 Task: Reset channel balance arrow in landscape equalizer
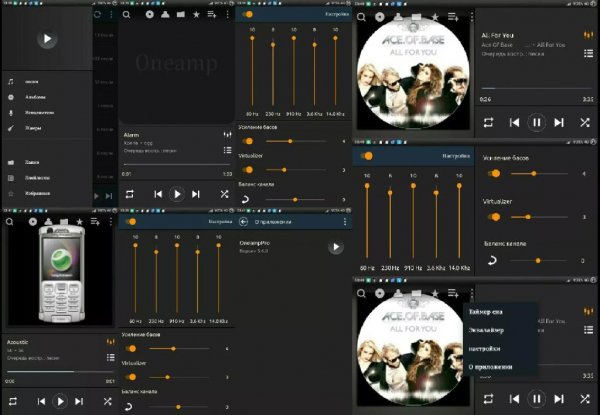[x=492, y=261]
